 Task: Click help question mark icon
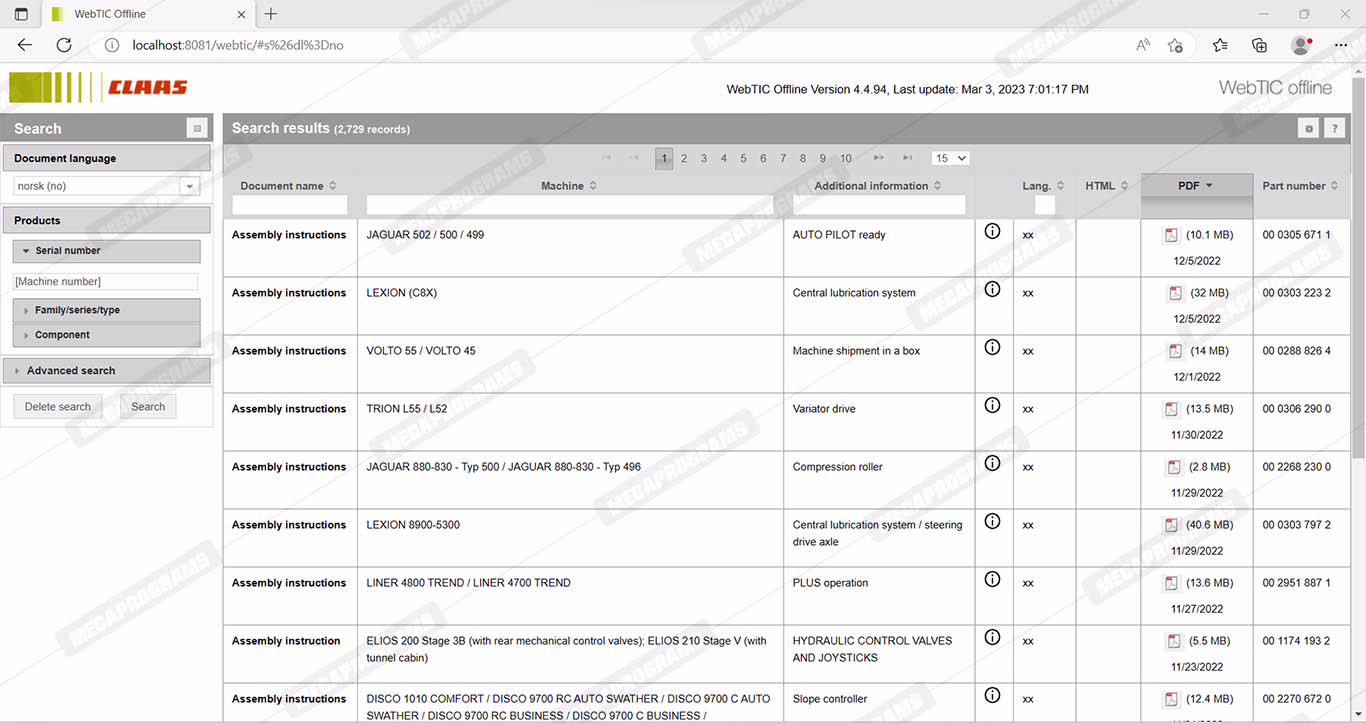click(1334, 129)
